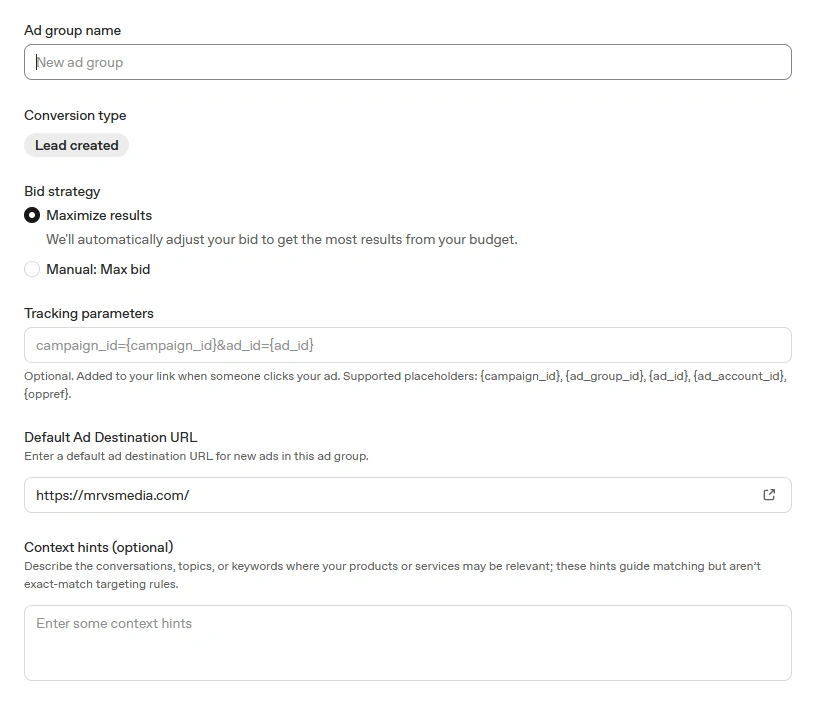Focus the context hints text area
This screenshot has height=718, width=817.
pos(408,643)
